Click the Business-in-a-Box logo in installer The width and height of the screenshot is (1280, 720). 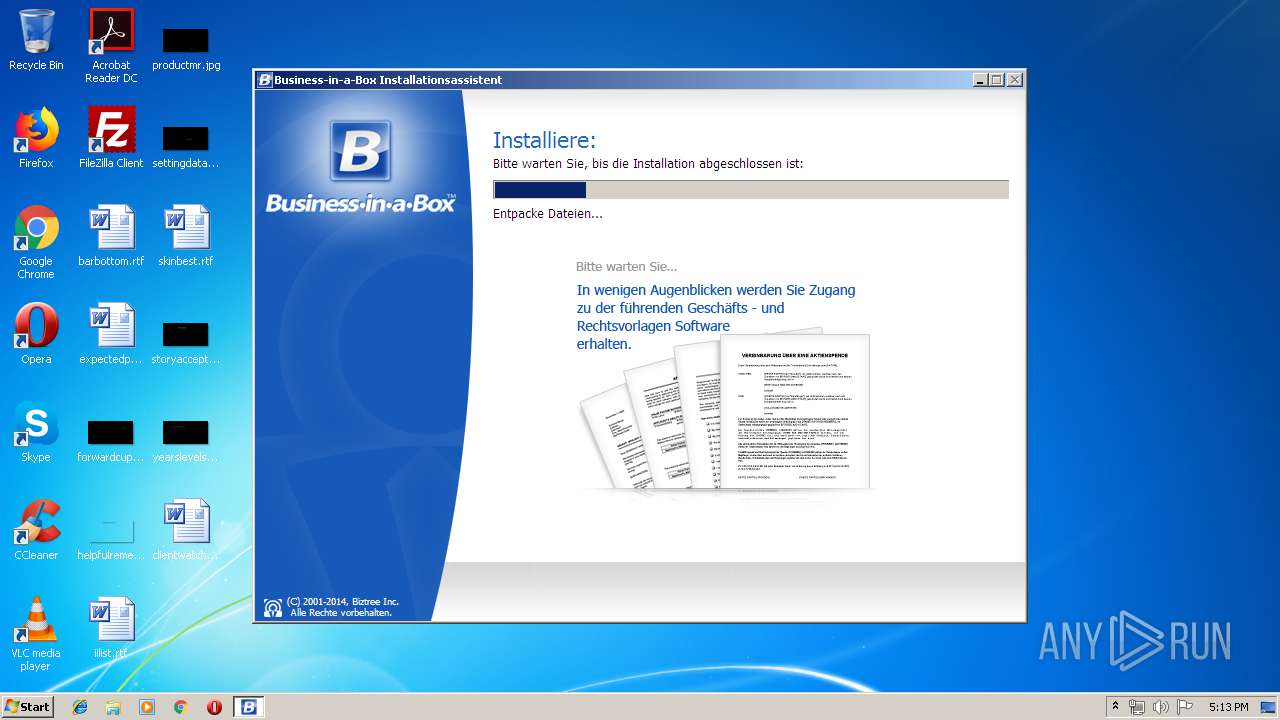coord(360,166)
